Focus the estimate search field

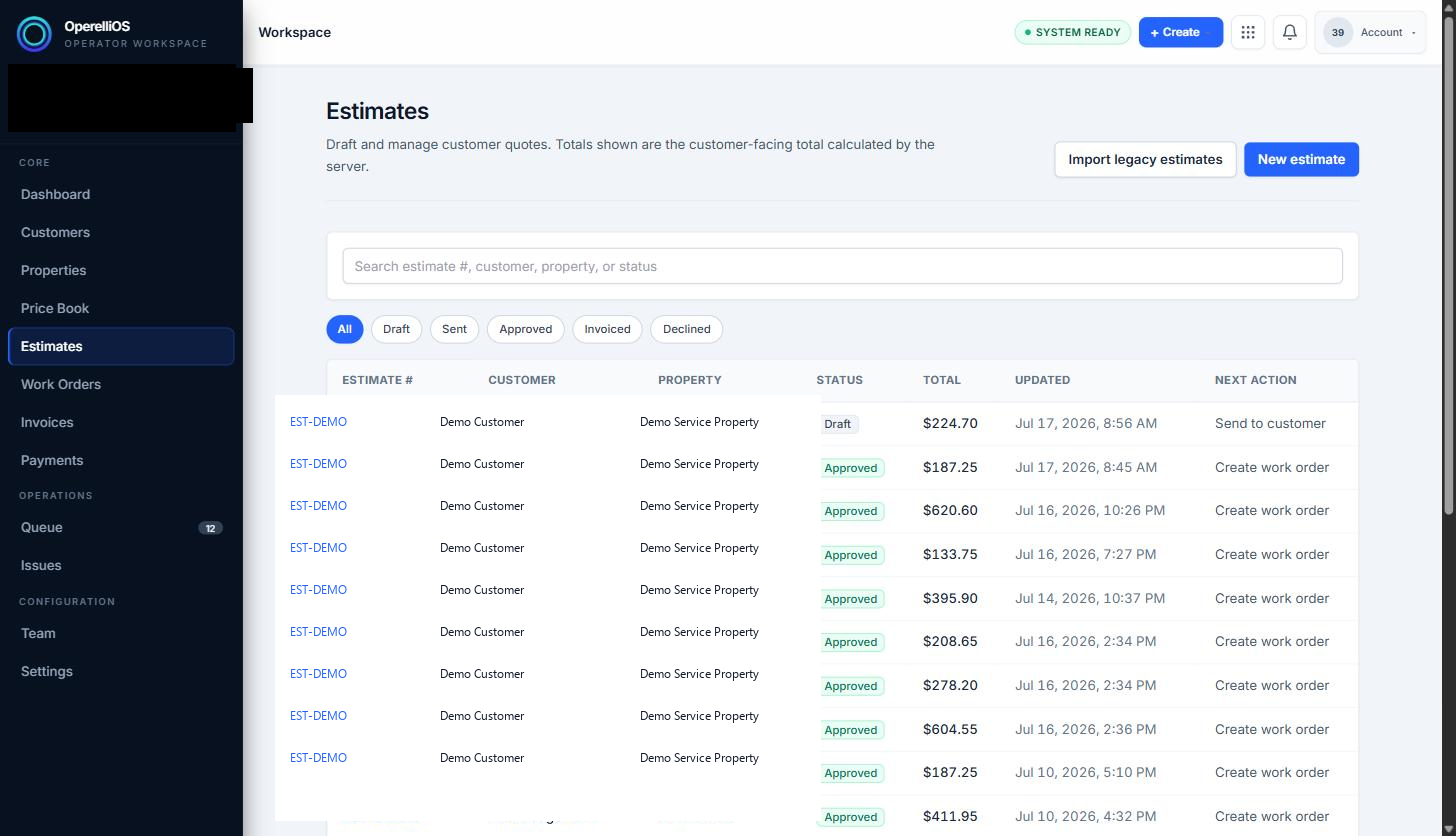(x=842, y=266)
